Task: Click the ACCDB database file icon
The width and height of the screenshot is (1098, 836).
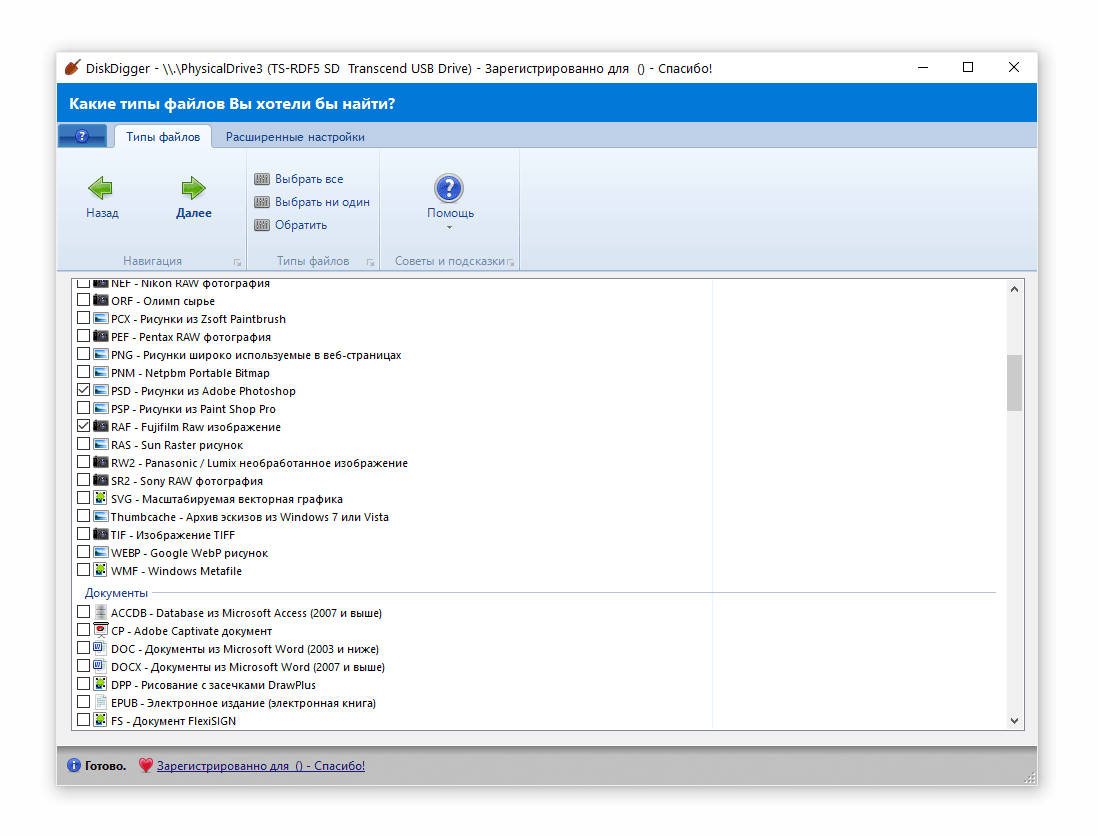Action: coord(101,613)
